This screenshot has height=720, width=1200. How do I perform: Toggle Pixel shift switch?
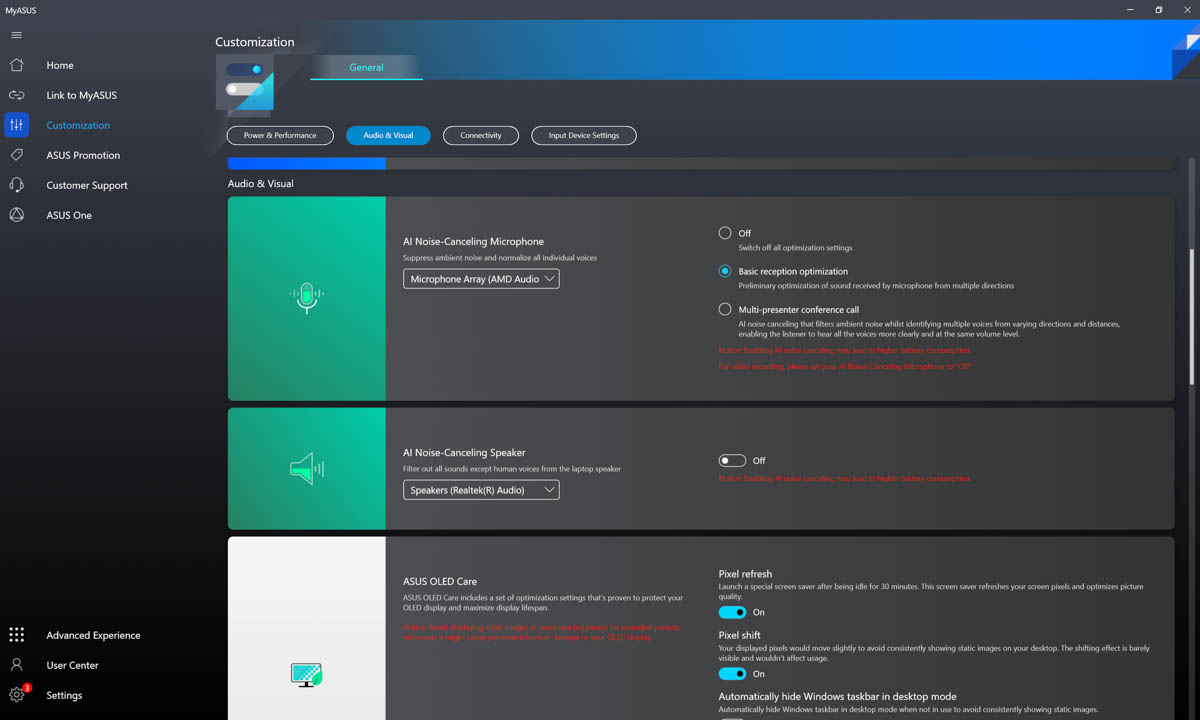click(x=732, y=674)
